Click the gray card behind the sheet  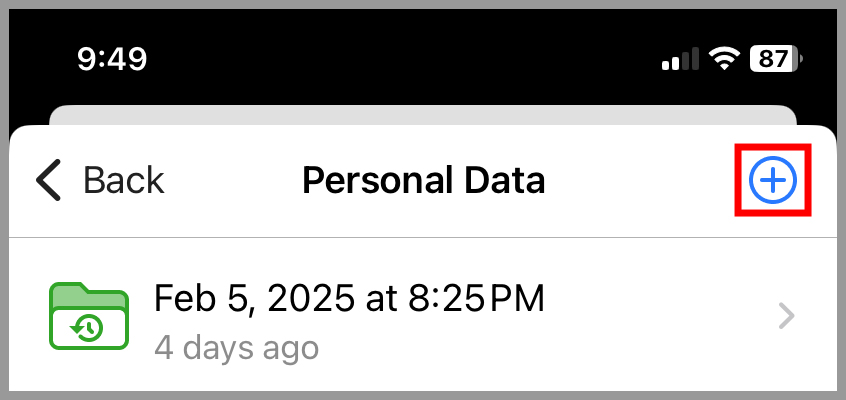[423, 115]
